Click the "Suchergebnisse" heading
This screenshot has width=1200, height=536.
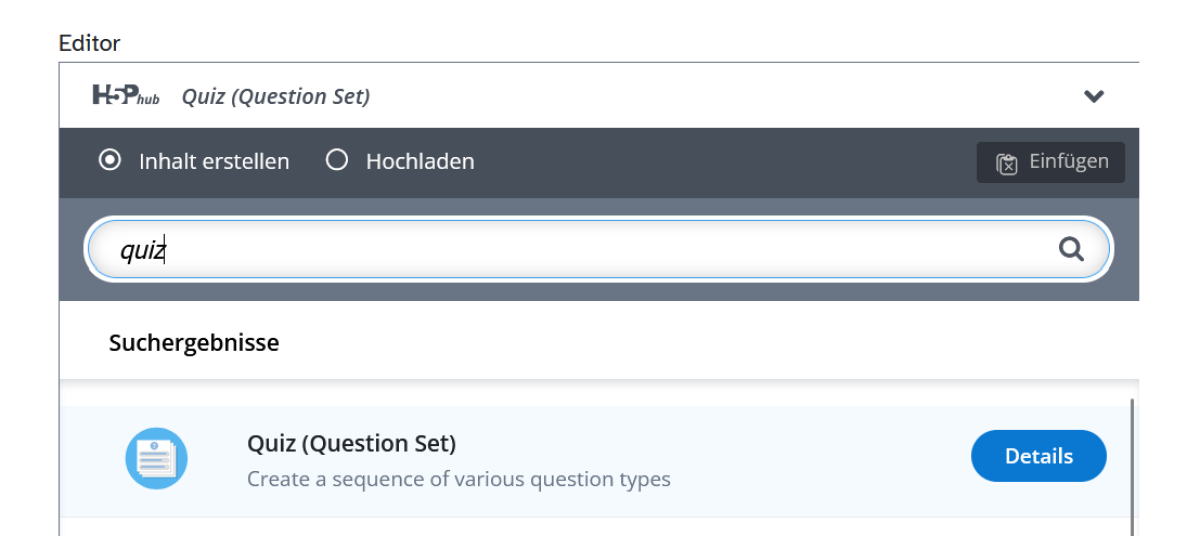(194, 343)
